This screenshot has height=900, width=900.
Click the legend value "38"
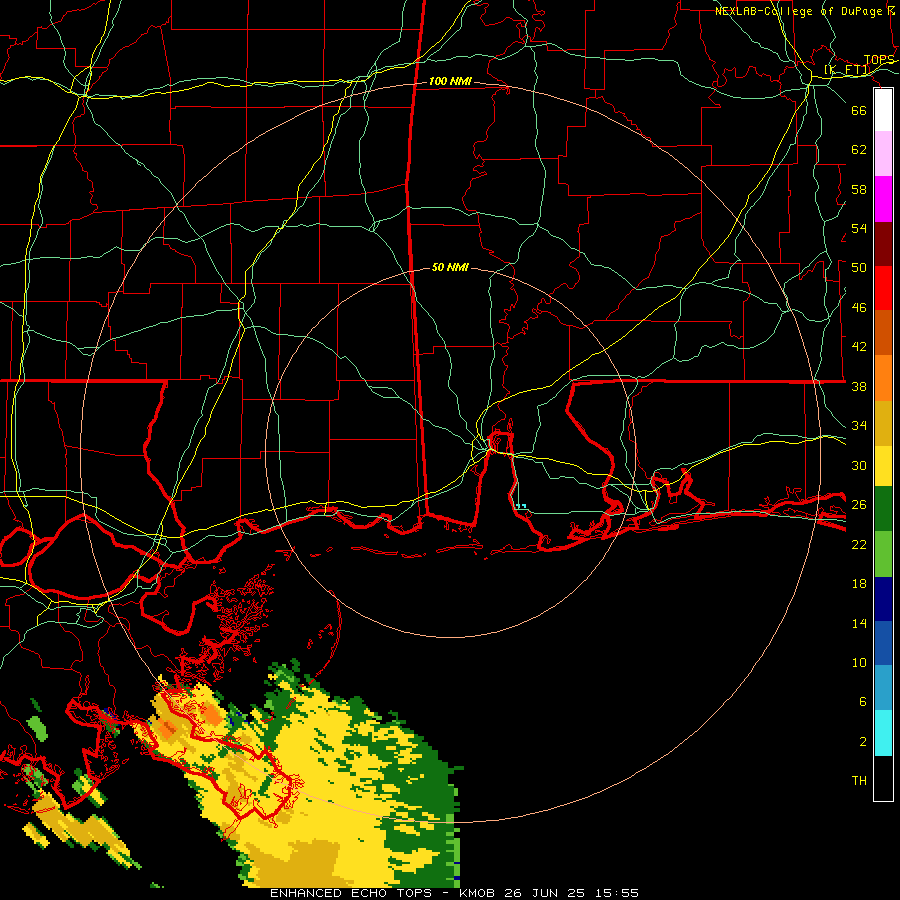[859, 387]
